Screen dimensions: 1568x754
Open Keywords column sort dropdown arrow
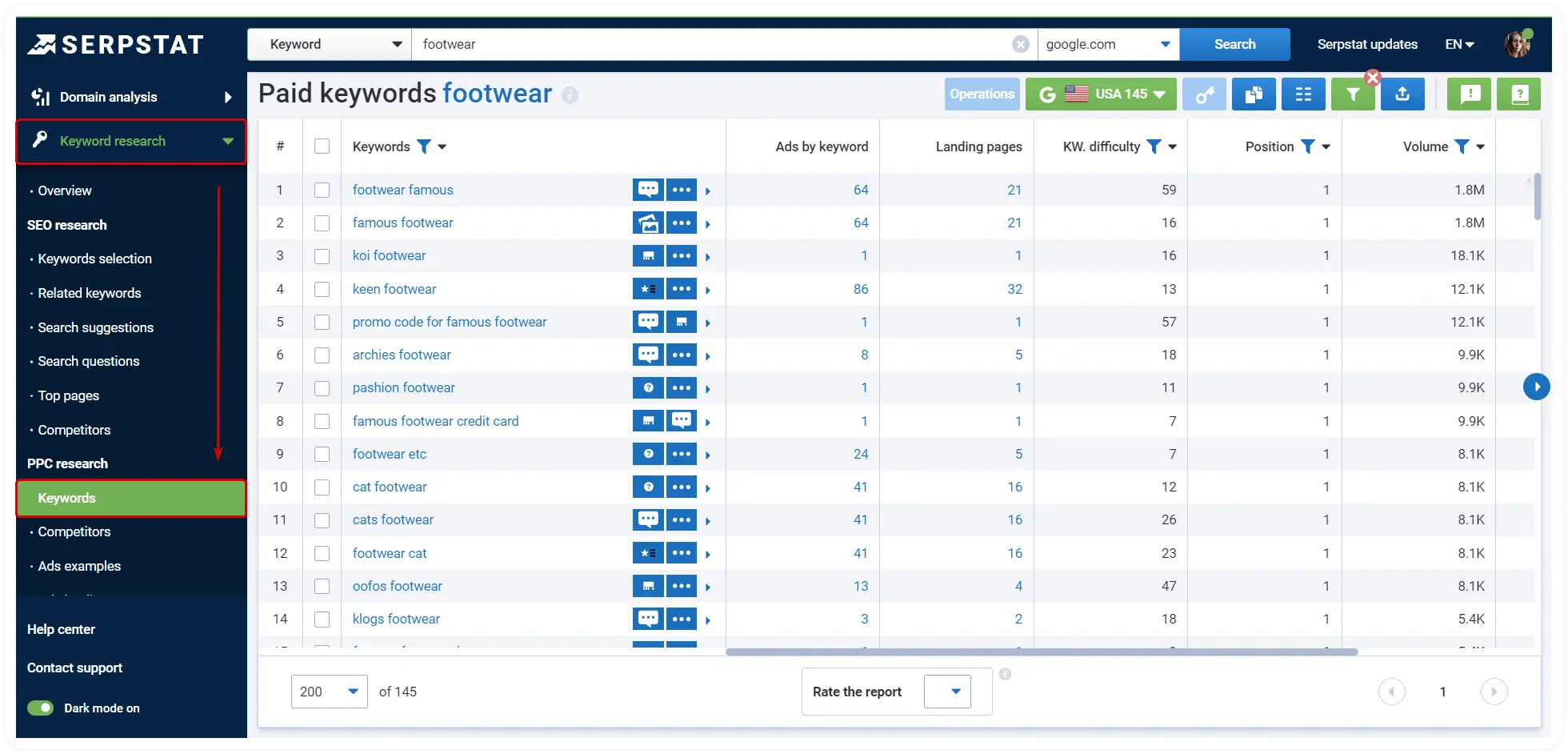coord(442,146)
